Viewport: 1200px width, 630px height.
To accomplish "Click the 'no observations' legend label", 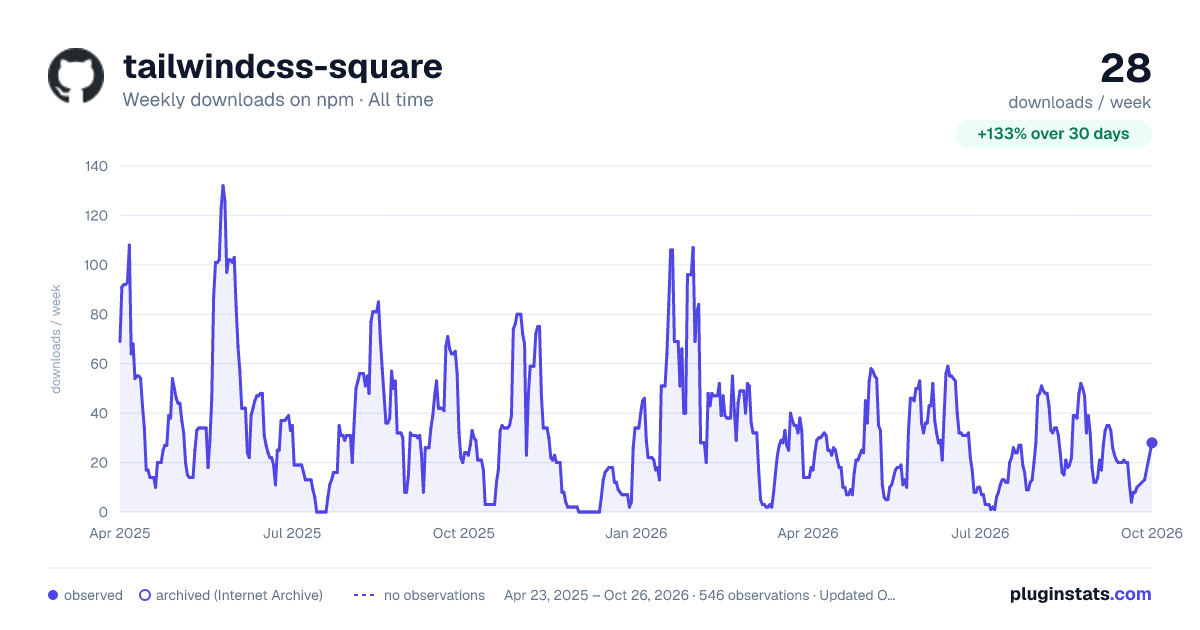I will [434, 595].
